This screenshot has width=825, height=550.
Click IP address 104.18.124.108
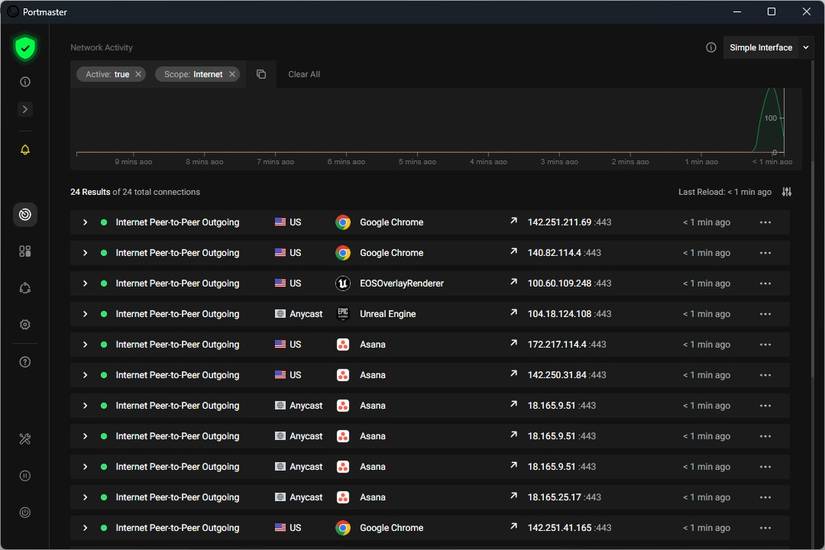tap(559, 314)
